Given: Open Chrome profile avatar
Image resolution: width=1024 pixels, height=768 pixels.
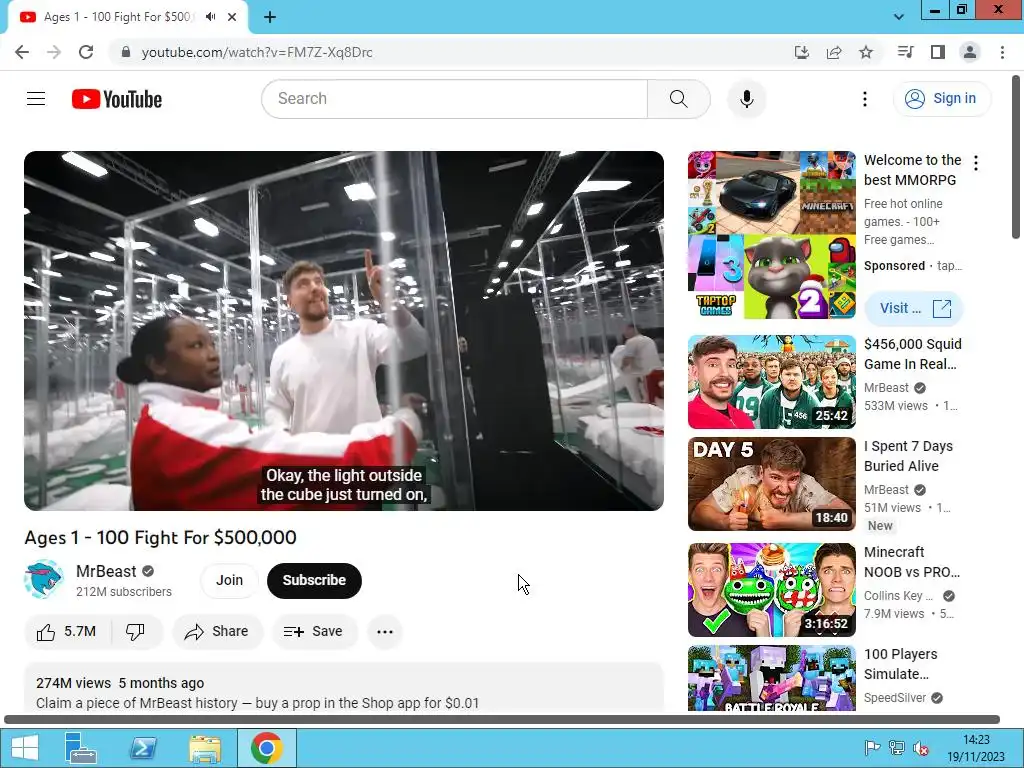Looking at the screenshot, I should click(x=970, y=52).
